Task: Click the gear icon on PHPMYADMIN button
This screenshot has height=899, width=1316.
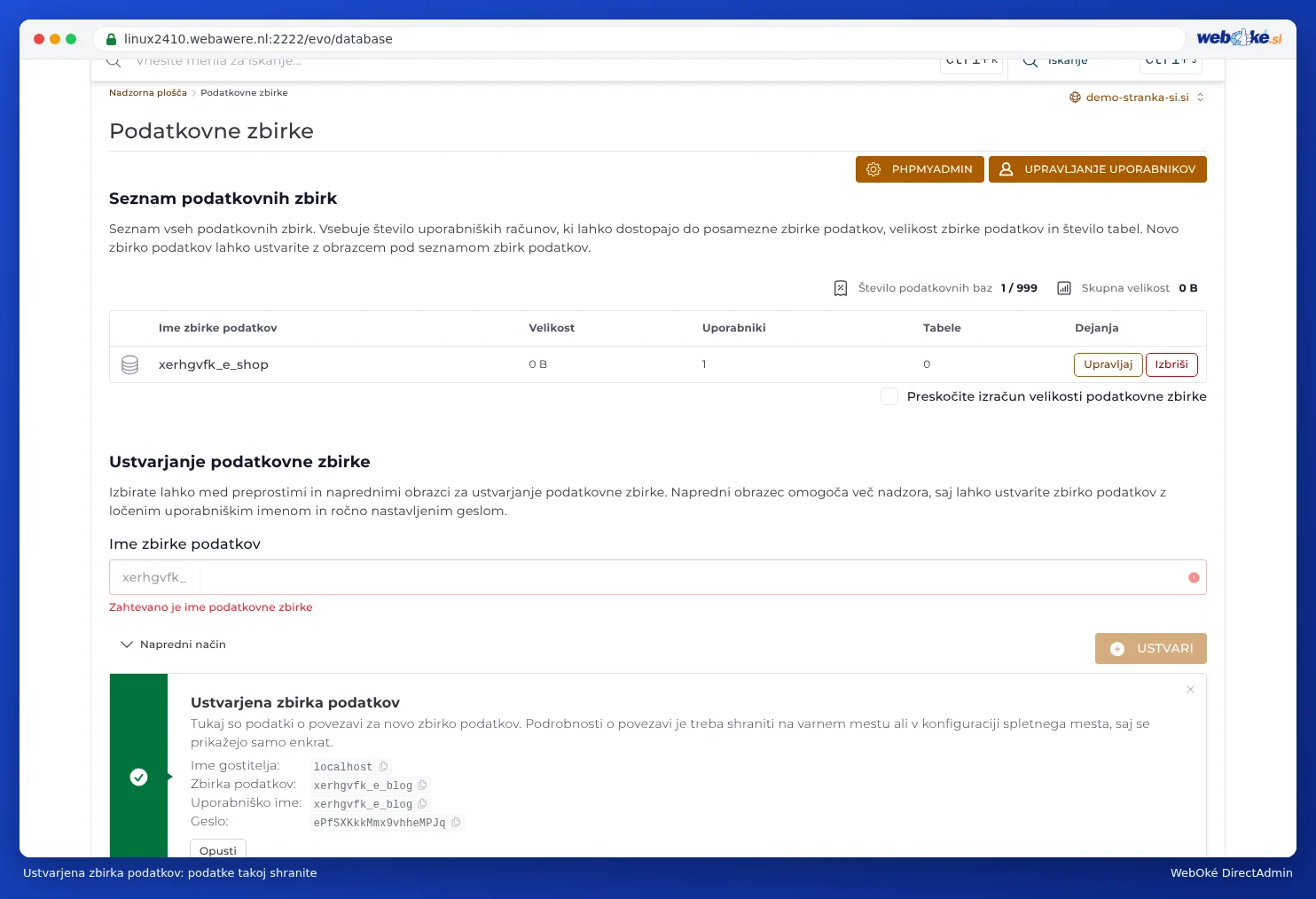Action: click(x=873, y=169)
